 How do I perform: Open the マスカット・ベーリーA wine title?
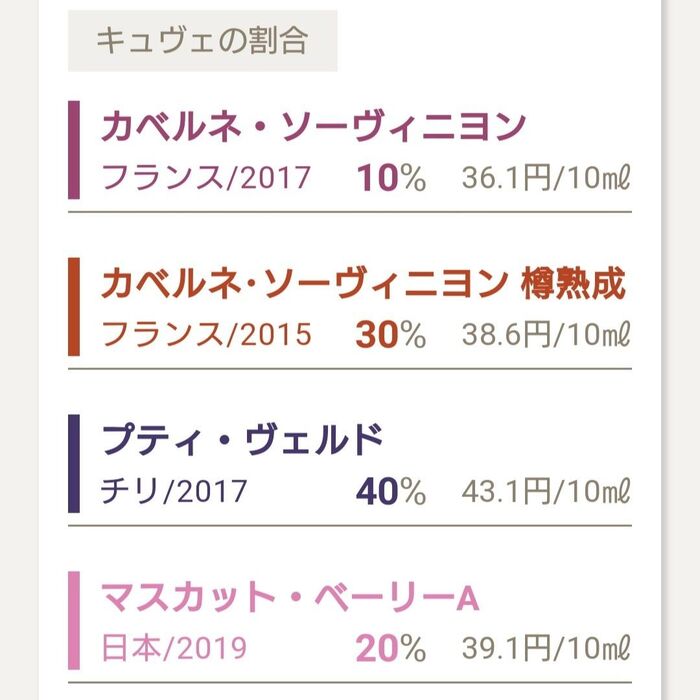[x=290, y=598]
